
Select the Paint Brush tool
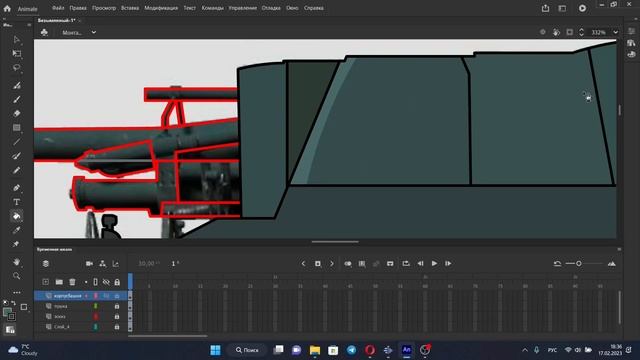click(16, 156)
